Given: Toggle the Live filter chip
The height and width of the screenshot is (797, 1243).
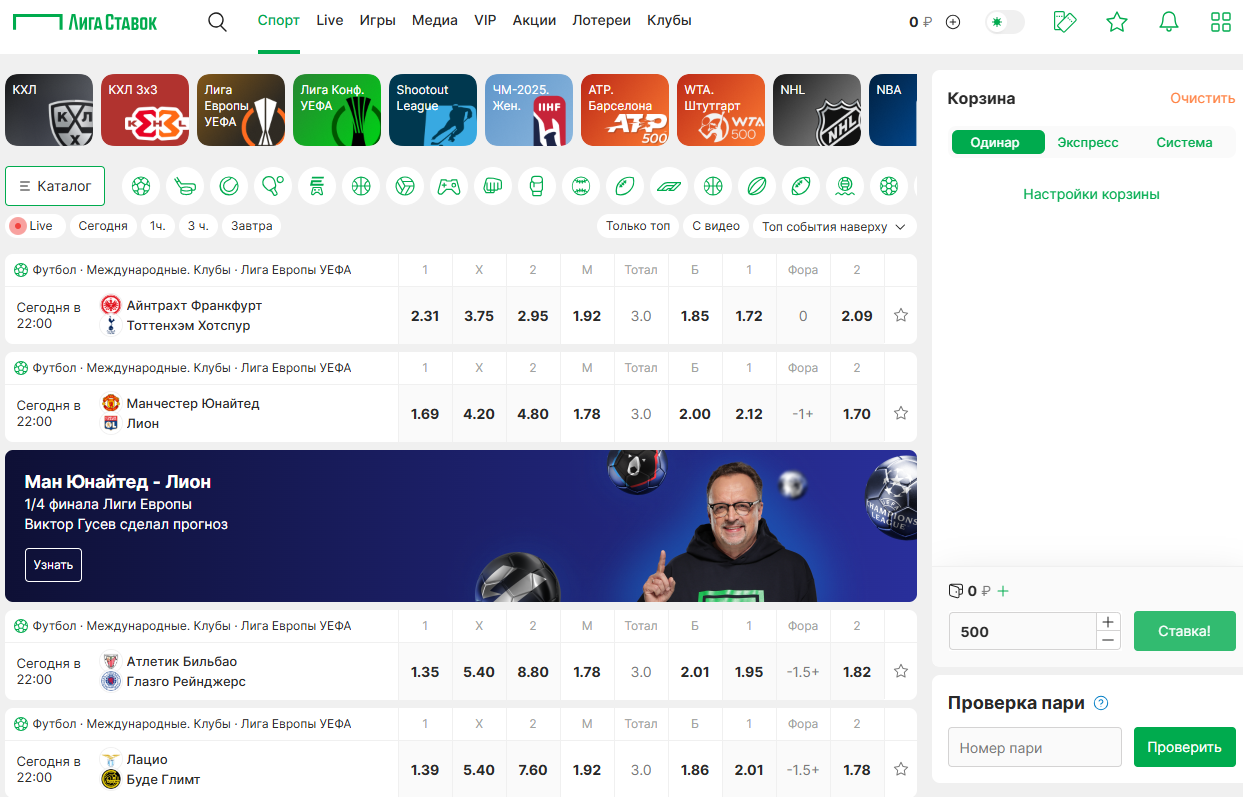Looking at the screenshot, I should click(35, 226).
